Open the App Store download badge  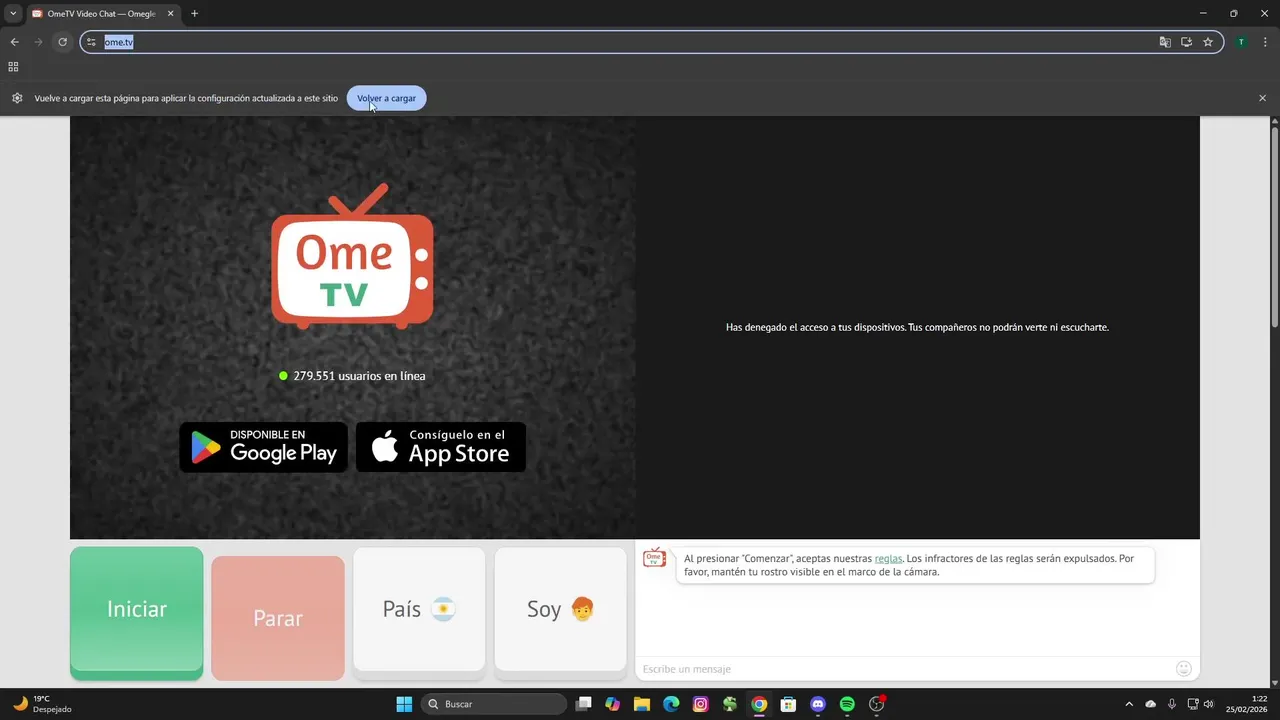(441, 447)
